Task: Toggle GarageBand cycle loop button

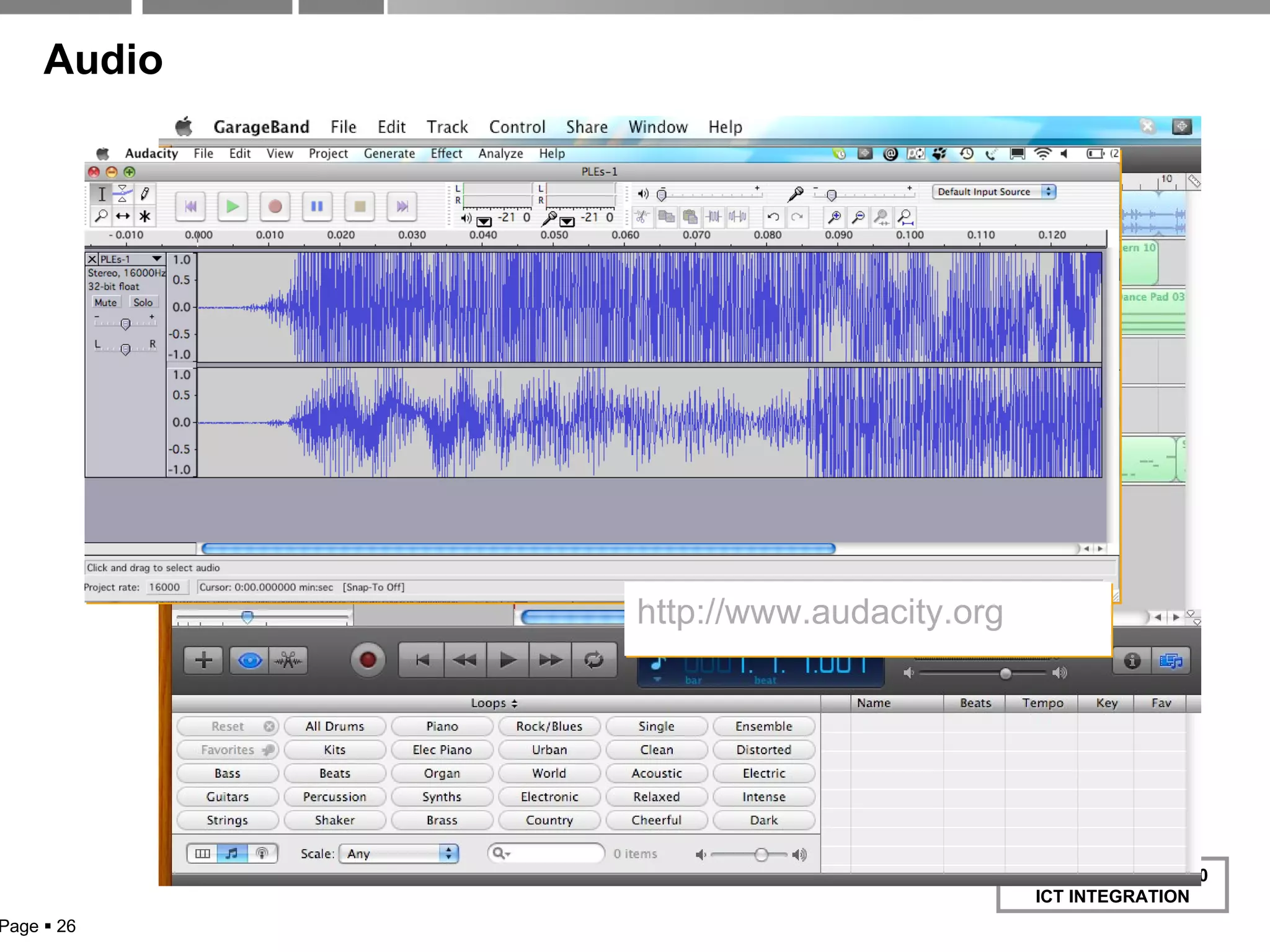Action: 594,660
